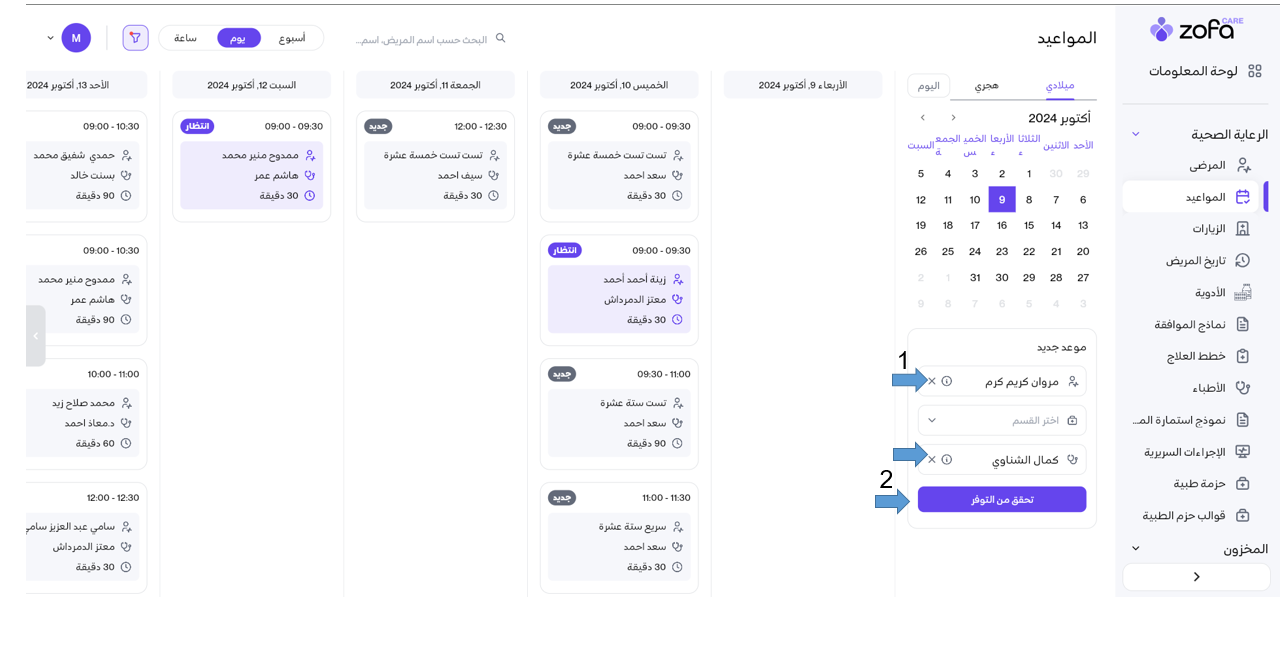Click the filter icon in top bar
This screenshot has height=655, width=1286.
(x=135, y=38)
